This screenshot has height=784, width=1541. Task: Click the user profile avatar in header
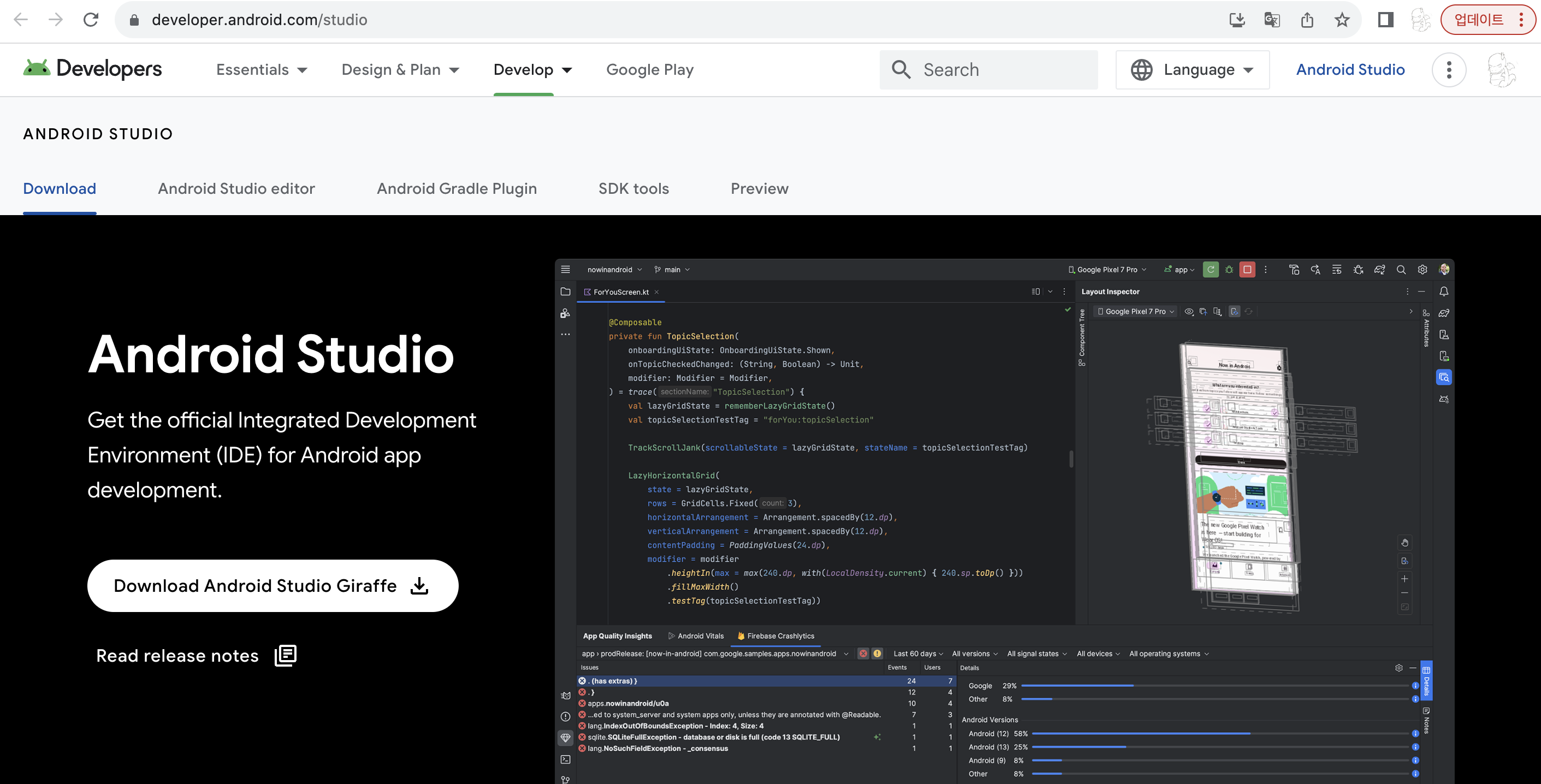pyautogui.click(x=1502, y=70)
